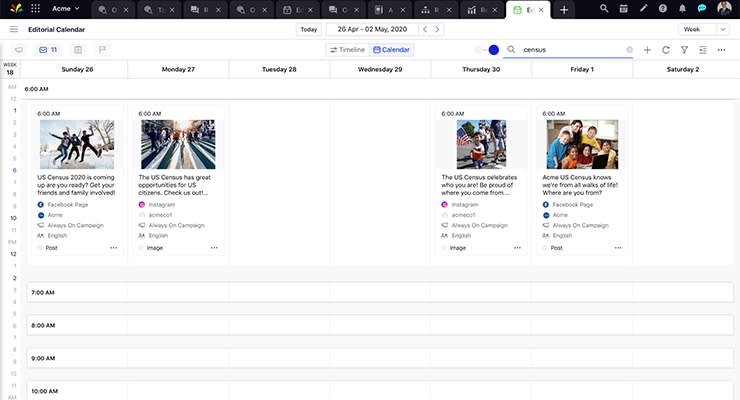Click the Today button
Screen dimensions: 740x400
(x=309, y=29)
